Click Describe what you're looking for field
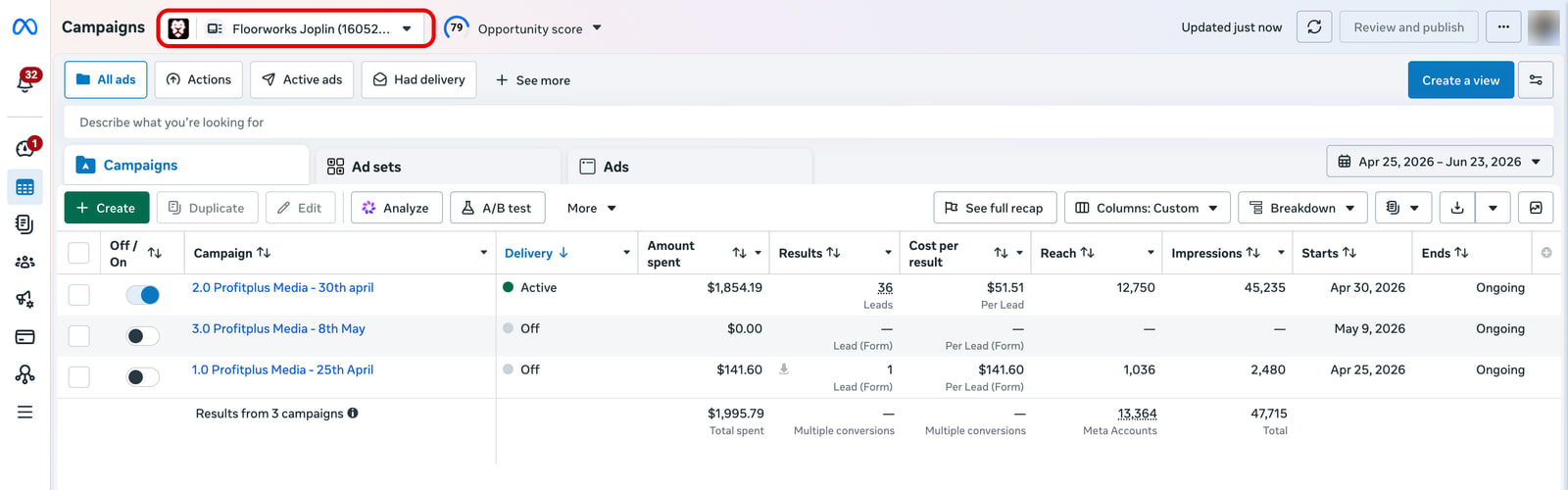The width and height of the screenshot is (1568, 490). click(808, 122)
